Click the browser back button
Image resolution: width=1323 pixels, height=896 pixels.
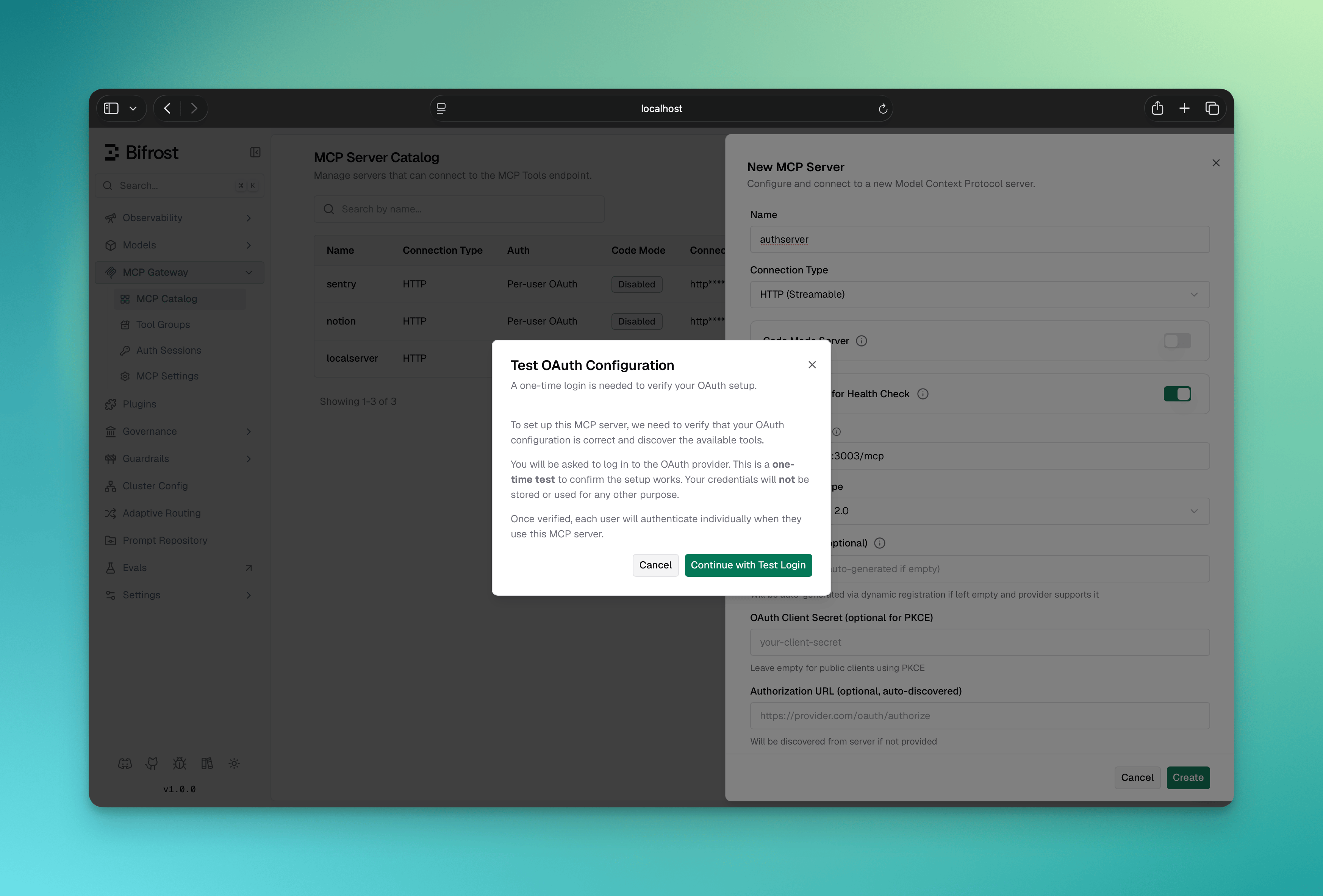click(167, 108)
